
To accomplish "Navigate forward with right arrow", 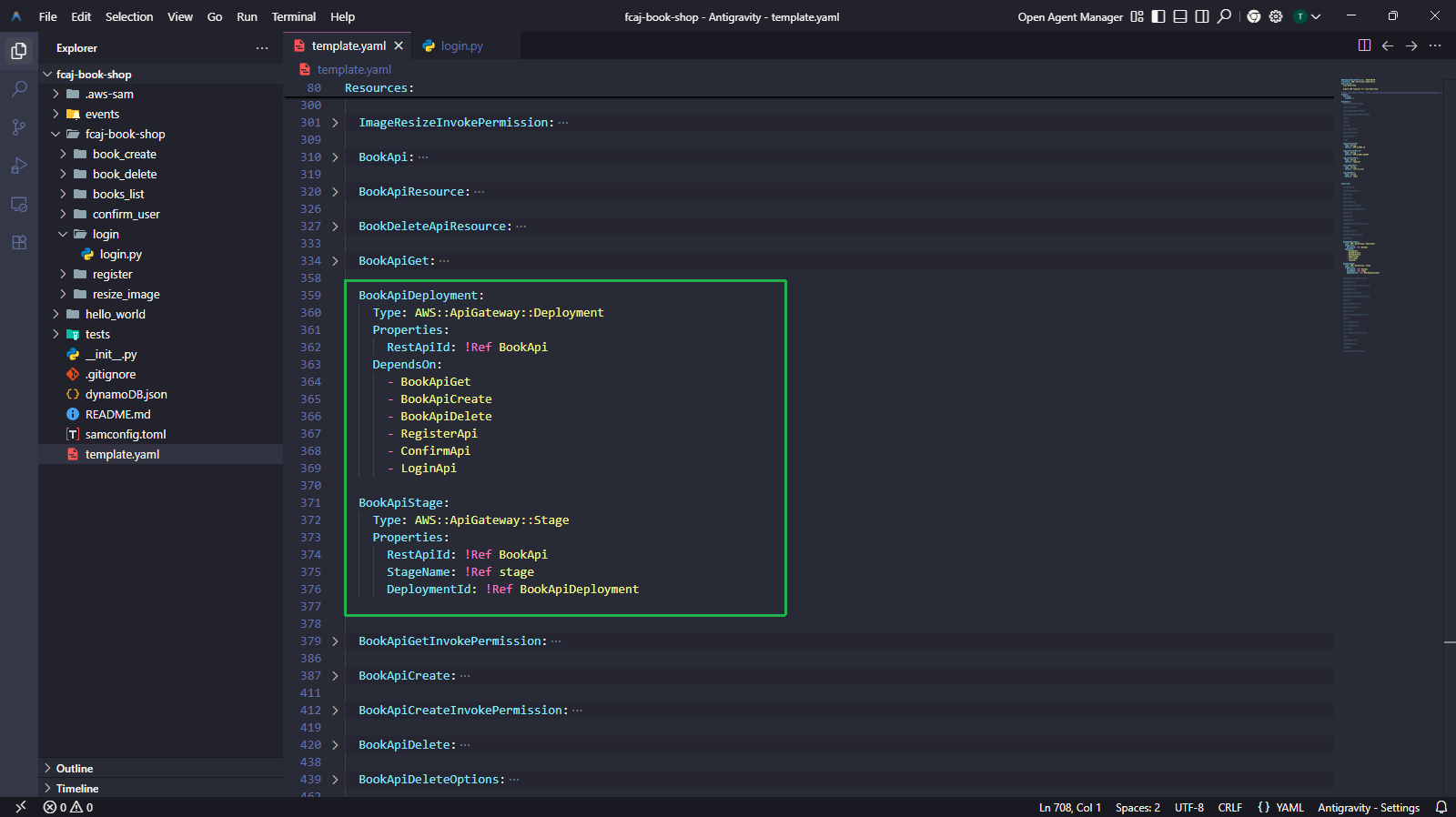I will click(1411, 45).
